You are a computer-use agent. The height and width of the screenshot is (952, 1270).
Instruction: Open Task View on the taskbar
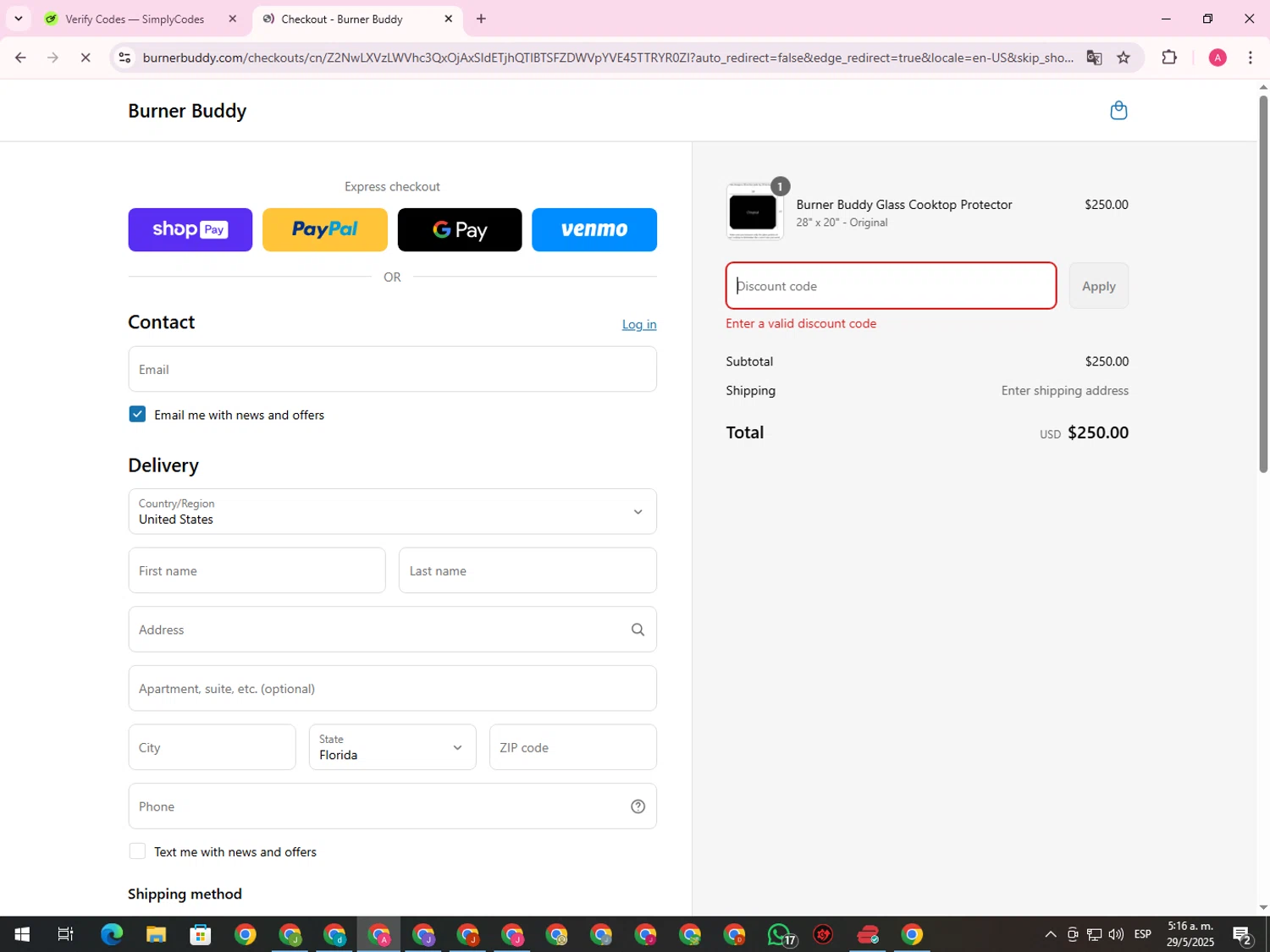(x=65, y=934)
